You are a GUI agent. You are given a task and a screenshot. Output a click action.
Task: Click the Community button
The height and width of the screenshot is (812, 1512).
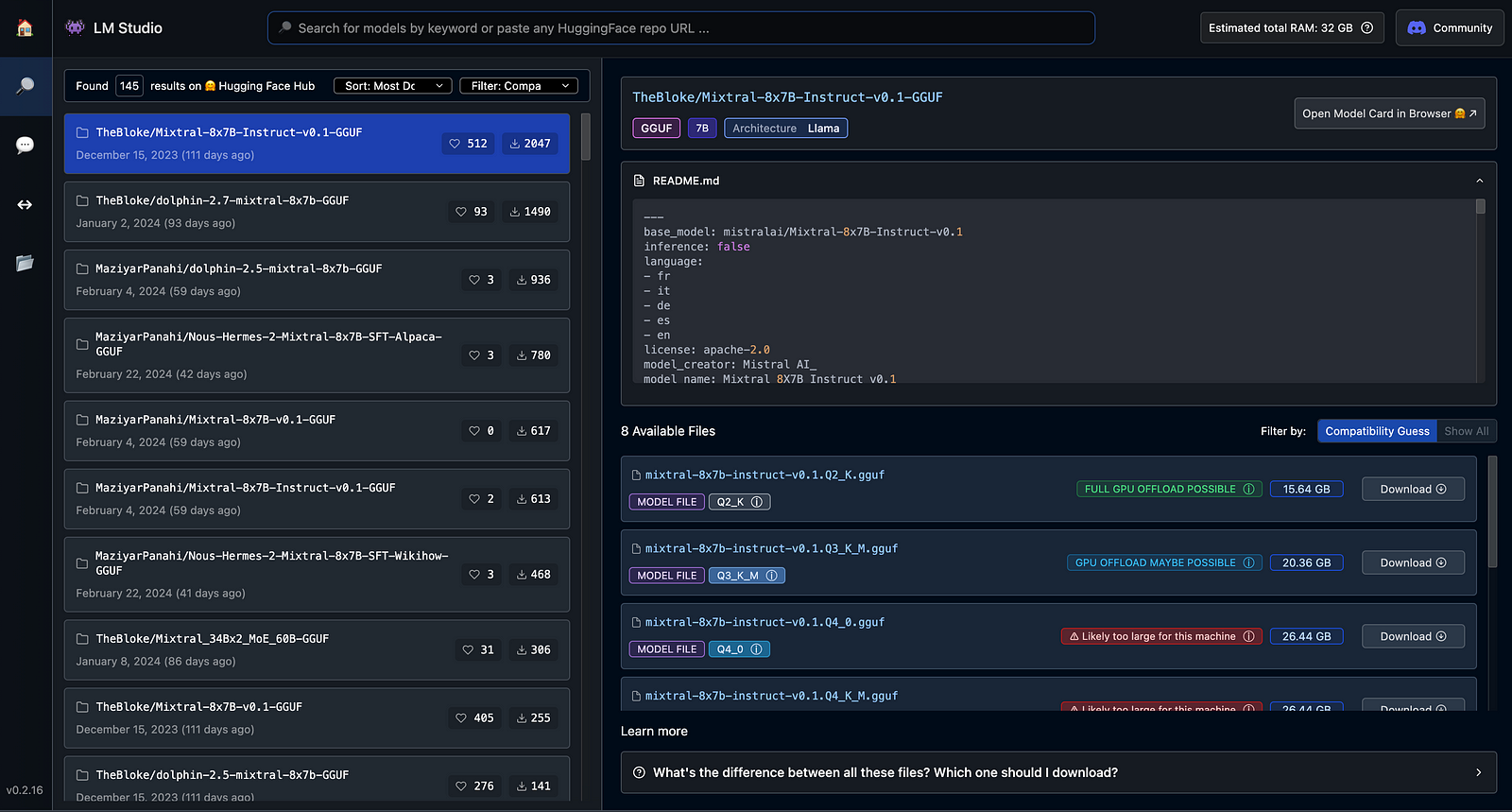click(1450, 28)
